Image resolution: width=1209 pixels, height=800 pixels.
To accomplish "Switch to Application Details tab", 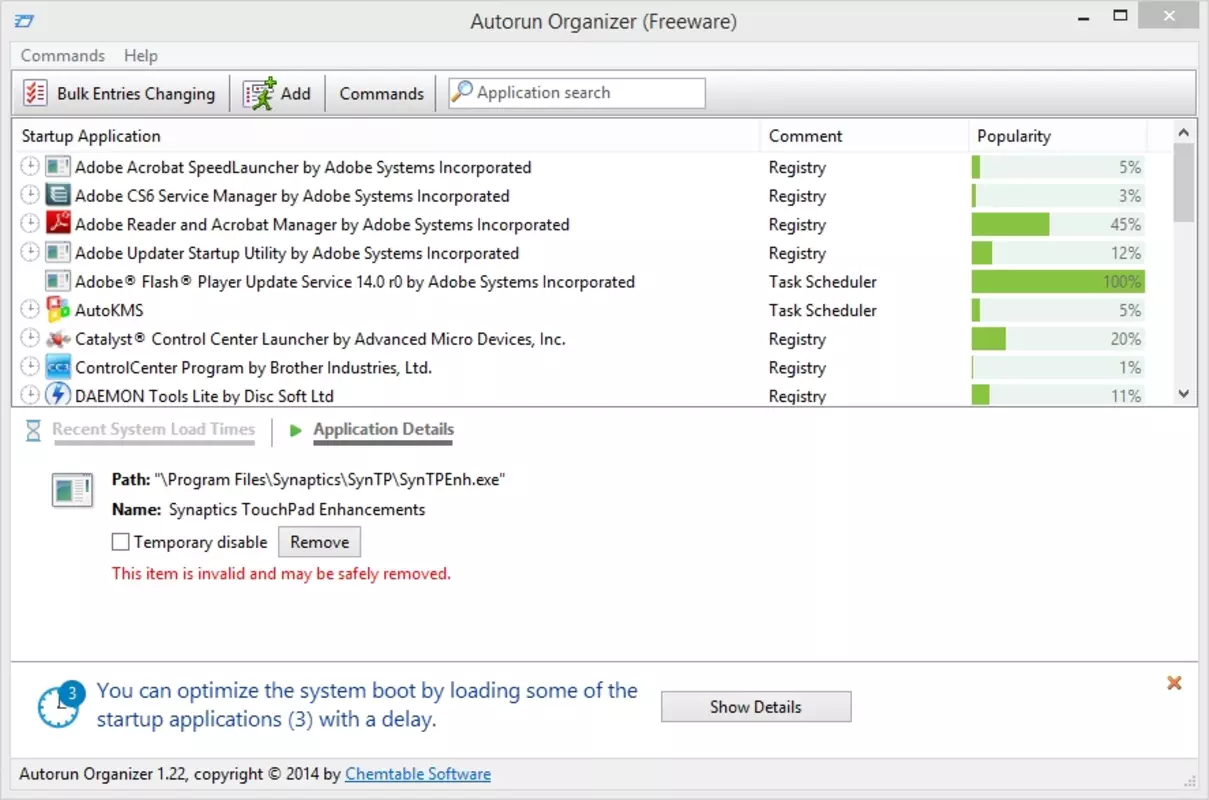I will click(x=383, y=430).
